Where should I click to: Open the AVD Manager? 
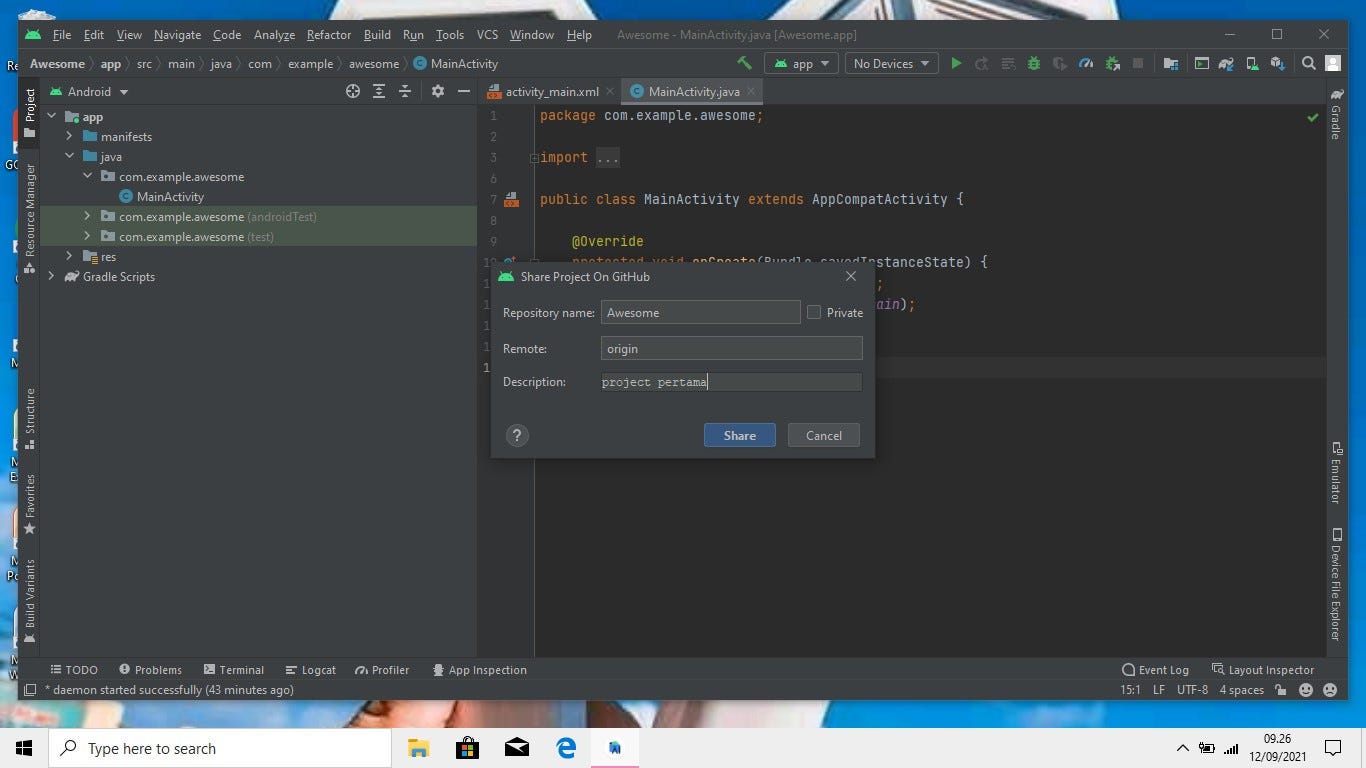point(1251,63)
